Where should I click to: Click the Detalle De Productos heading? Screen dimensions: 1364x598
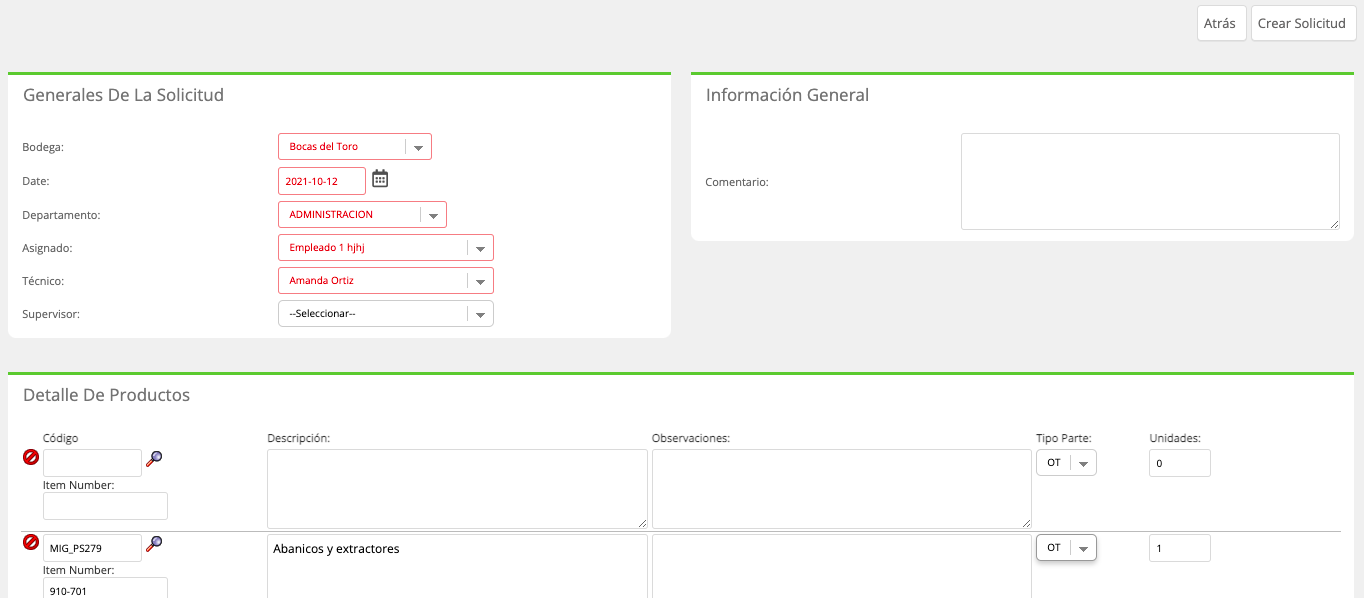(106, 395)
